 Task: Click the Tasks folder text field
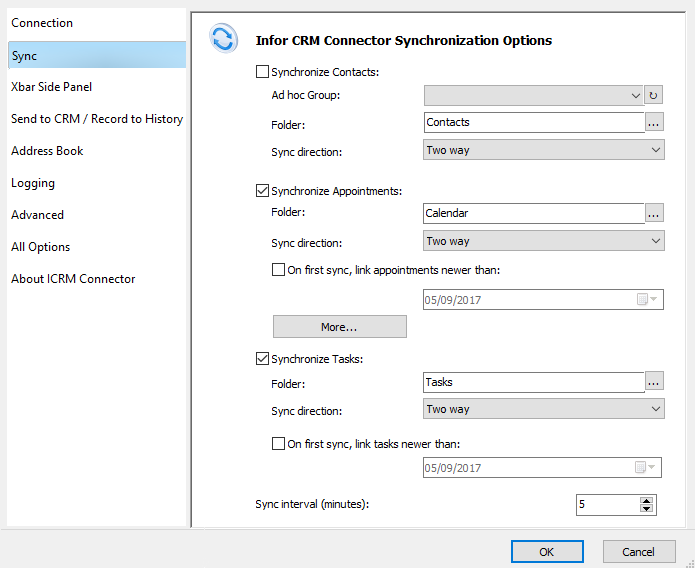tap(534, 382)
